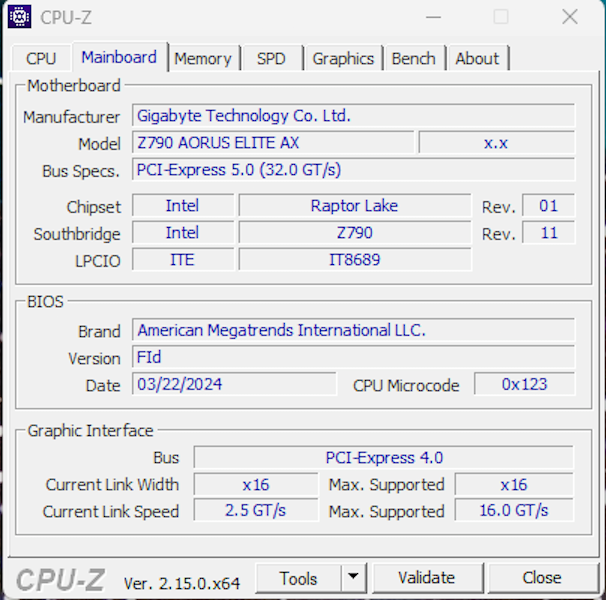Click Max. Supported link width x16
606x600 pixels.
[514, 484]
